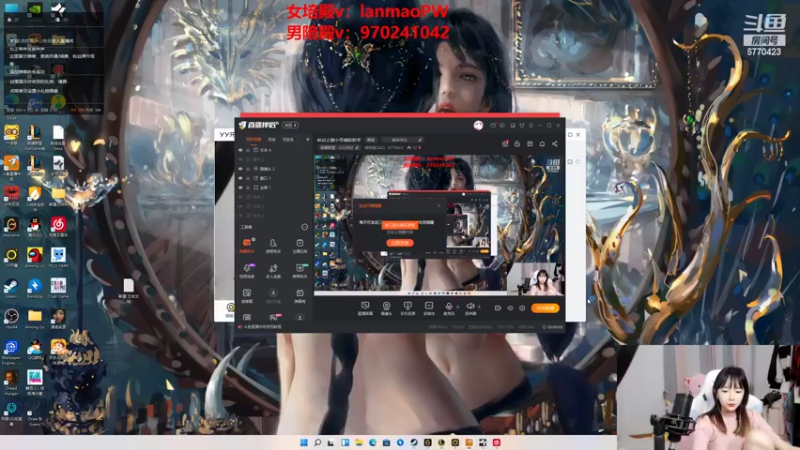The width and height of the screenshot is (800, 450).
Task: Open Steam desktop shortcut
Action: (x=11, y=286)
